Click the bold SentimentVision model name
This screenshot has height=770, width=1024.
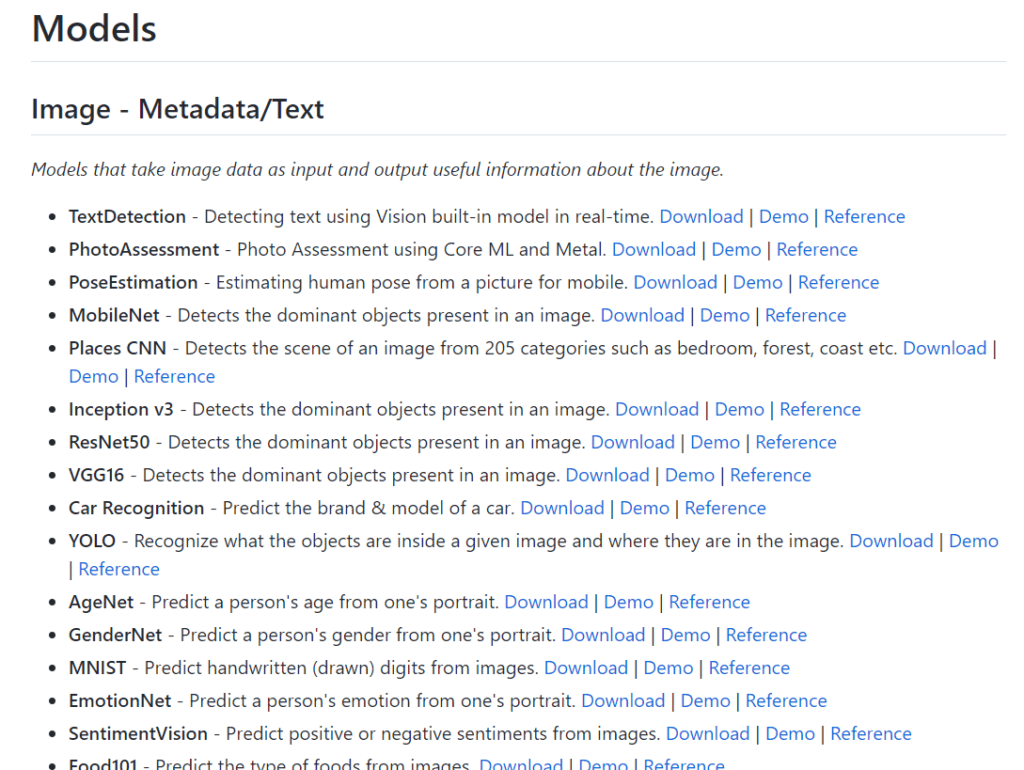coord(138,734)
